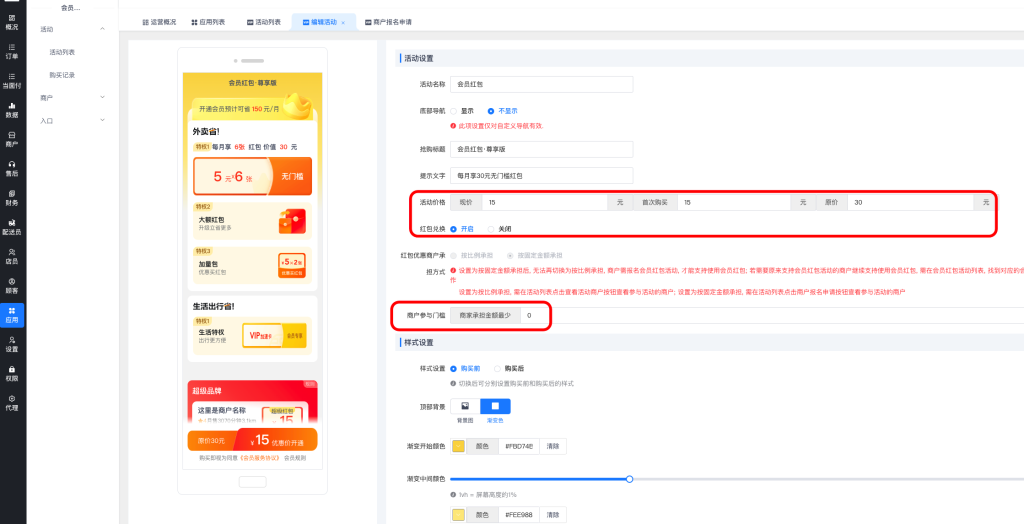
Task: Open 设置 (Settings) in the sidebar
Action: coord(12,344)
